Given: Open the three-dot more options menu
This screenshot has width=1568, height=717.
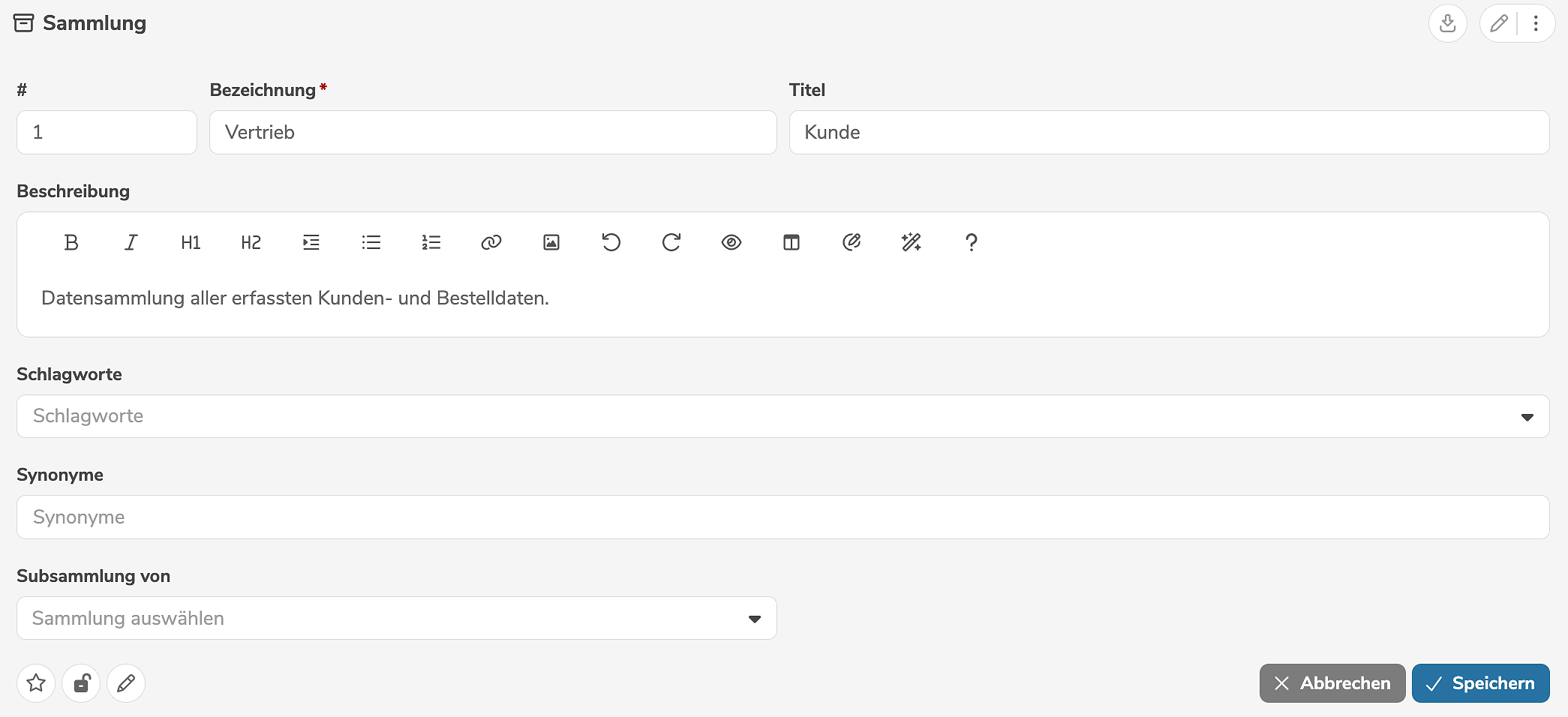Looking at the screenshot, I should pos(1536,23).
